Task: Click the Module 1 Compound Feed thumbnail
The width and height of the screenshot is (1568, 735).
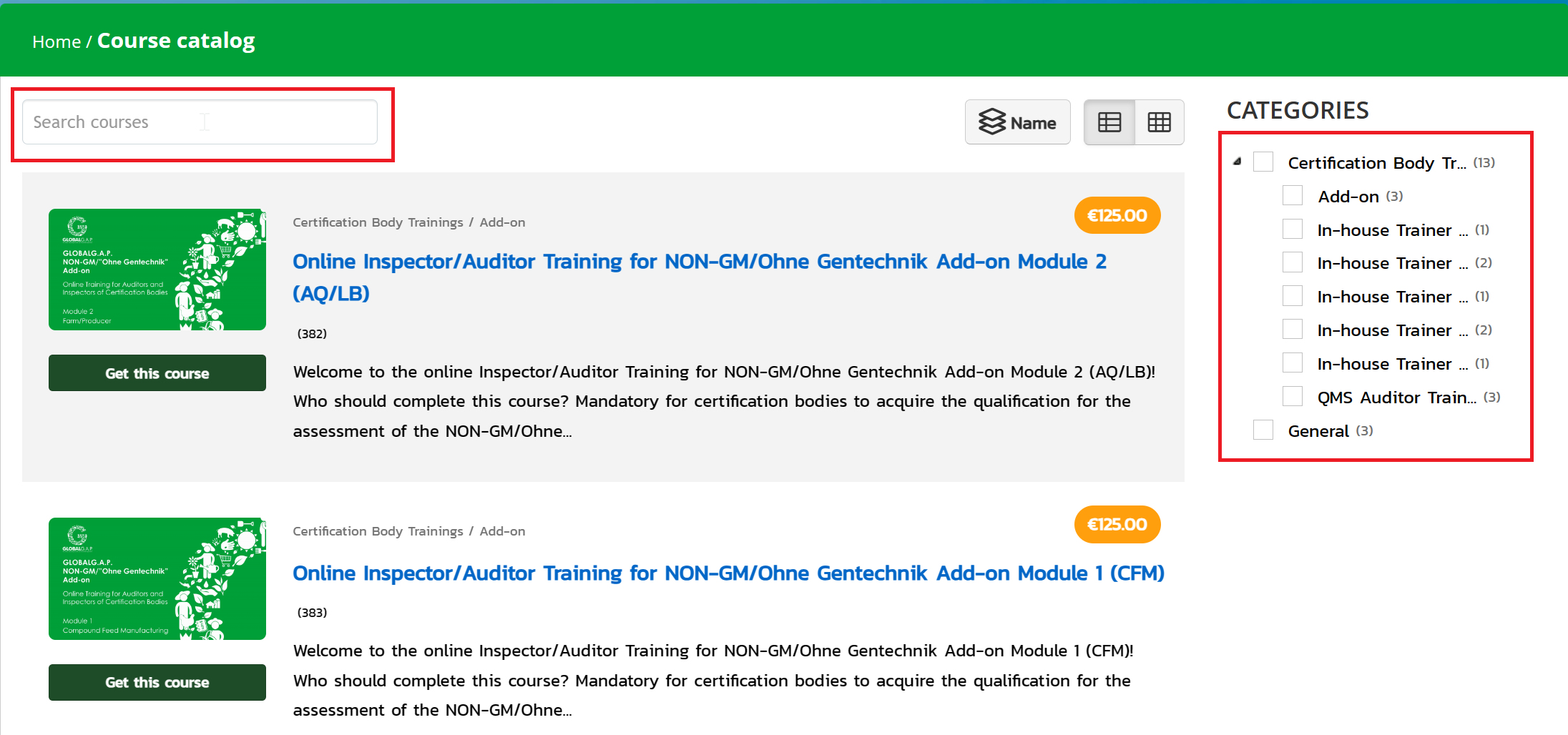Action: pos(157,578)
